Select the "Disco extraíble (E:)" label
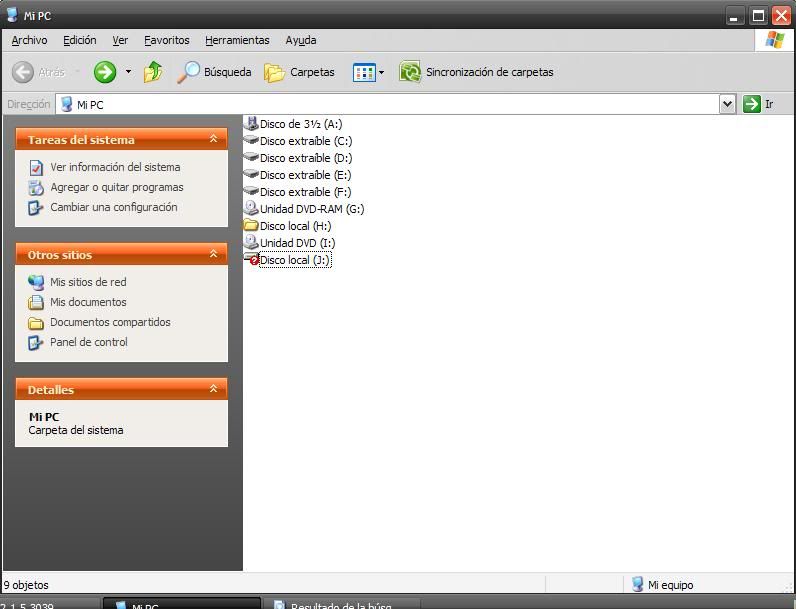796x609 pixels. tap(306, 175)
